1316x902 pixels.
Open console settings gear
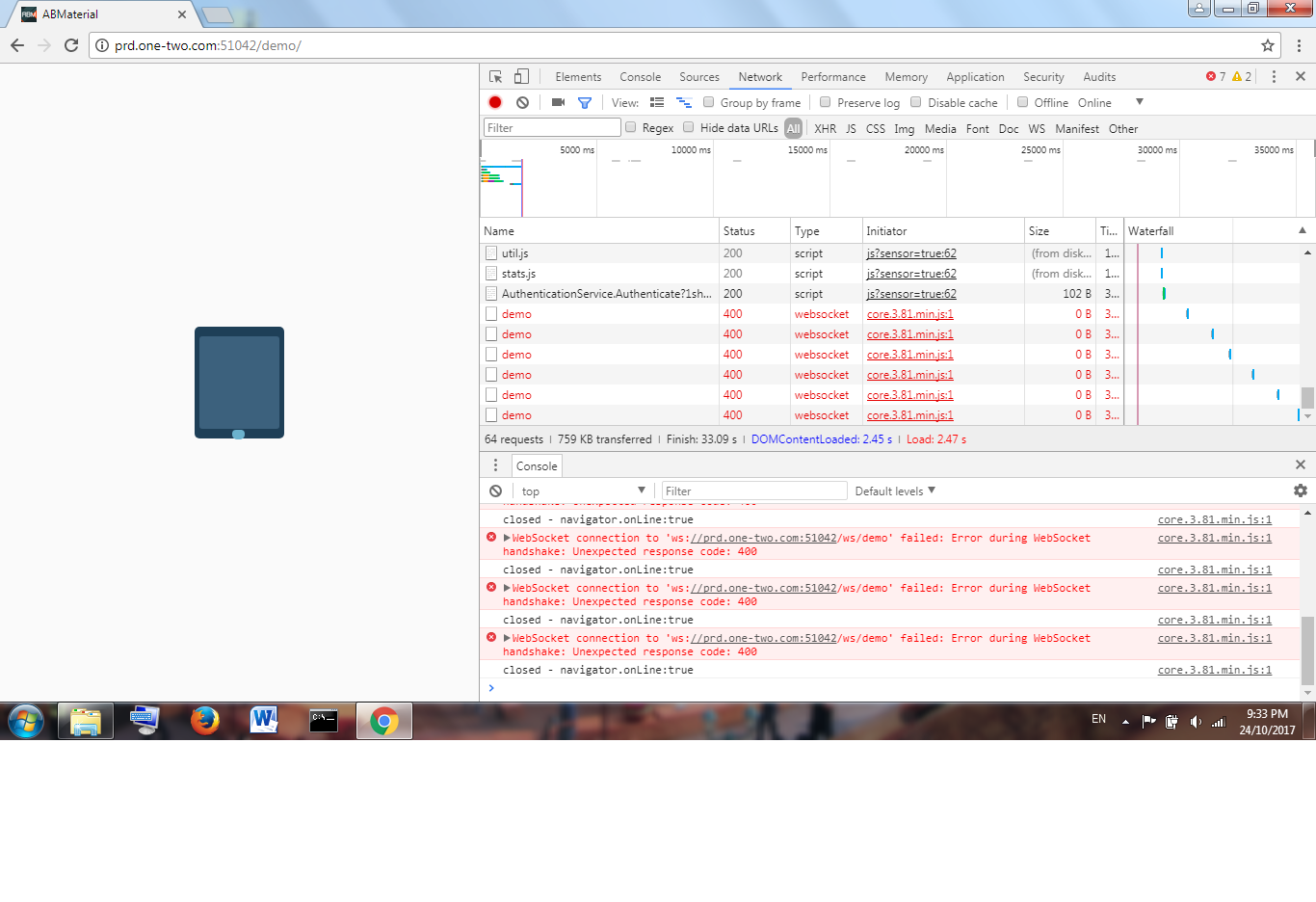click(x=1301, y=491)
